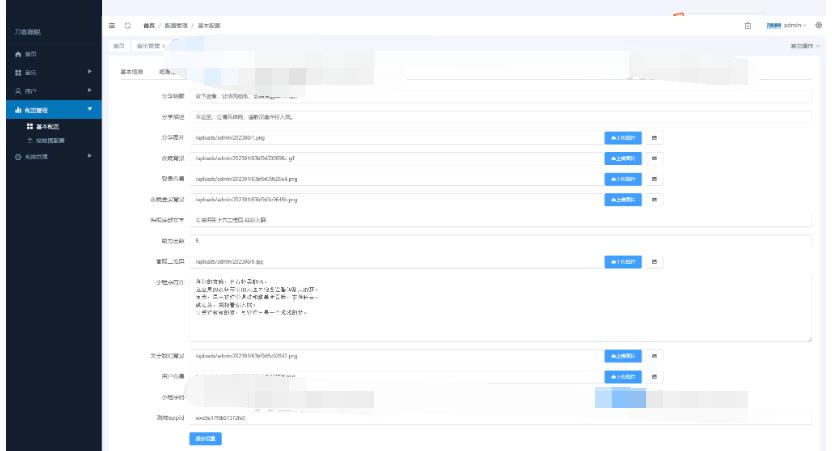Open the image picker icon in the second upload row
The image size is (832, 451).
[655, 157]
